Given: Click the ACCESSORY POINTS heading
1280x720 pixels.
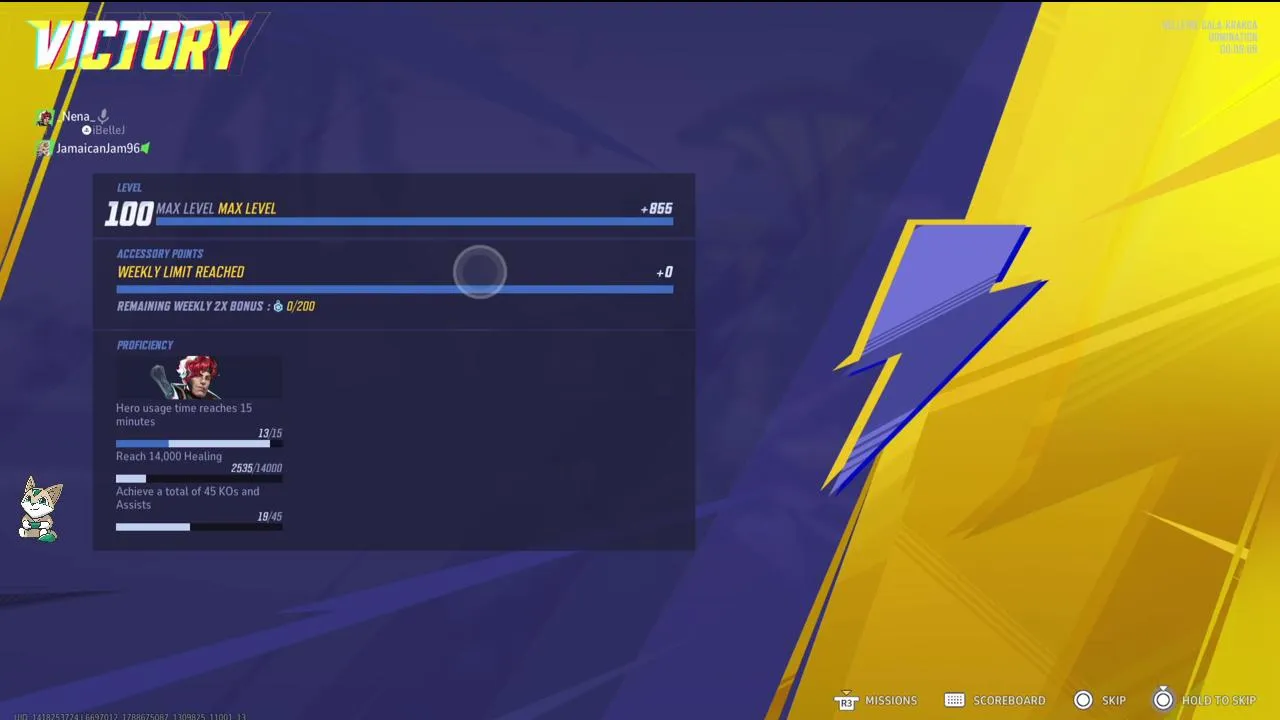Looking at the screenshot, I should tap(160, 254).
